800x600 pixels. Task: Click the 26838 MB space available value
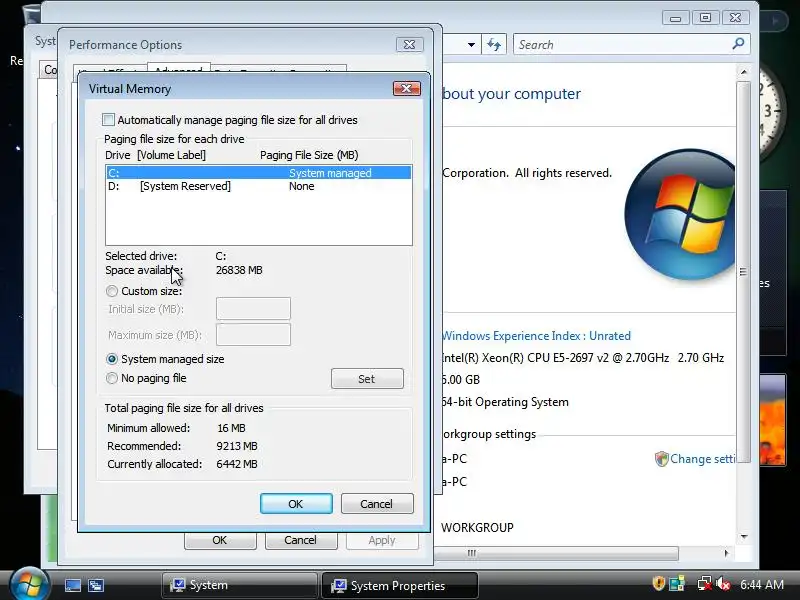(239, 270)
